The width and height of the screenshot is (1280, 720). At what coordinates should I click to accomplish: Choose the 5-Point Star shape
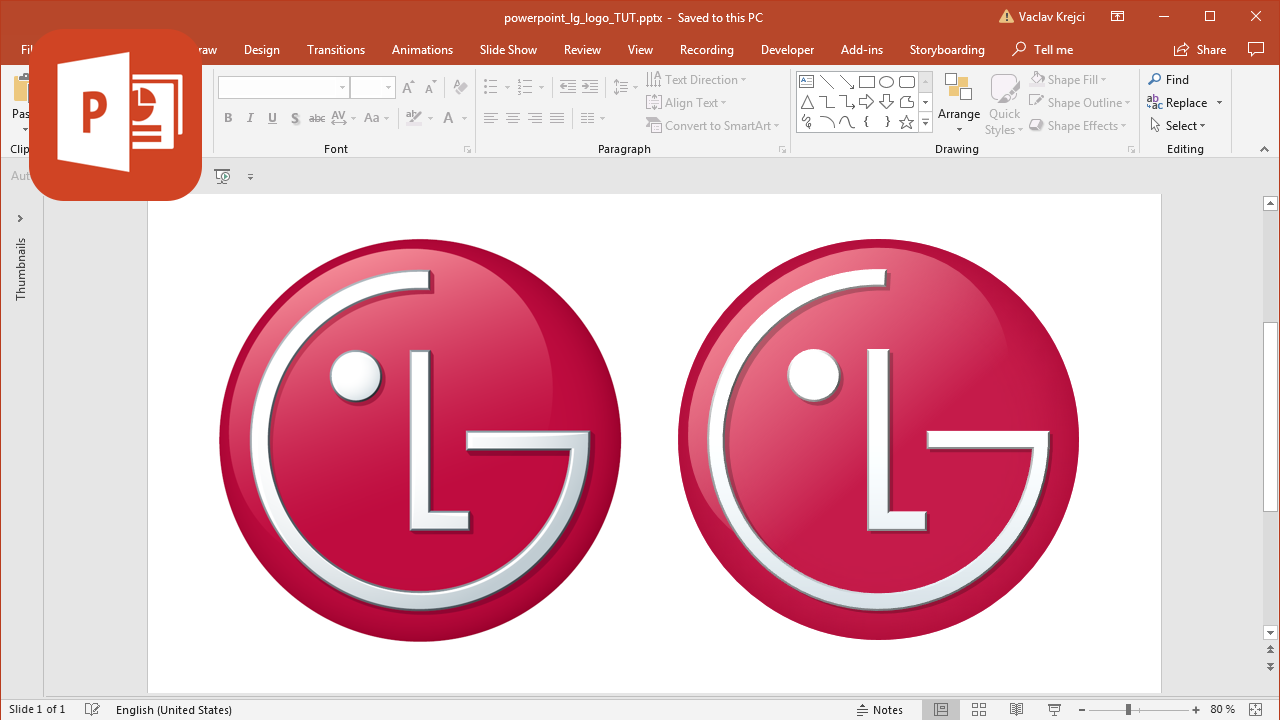[x=907, y=122]
